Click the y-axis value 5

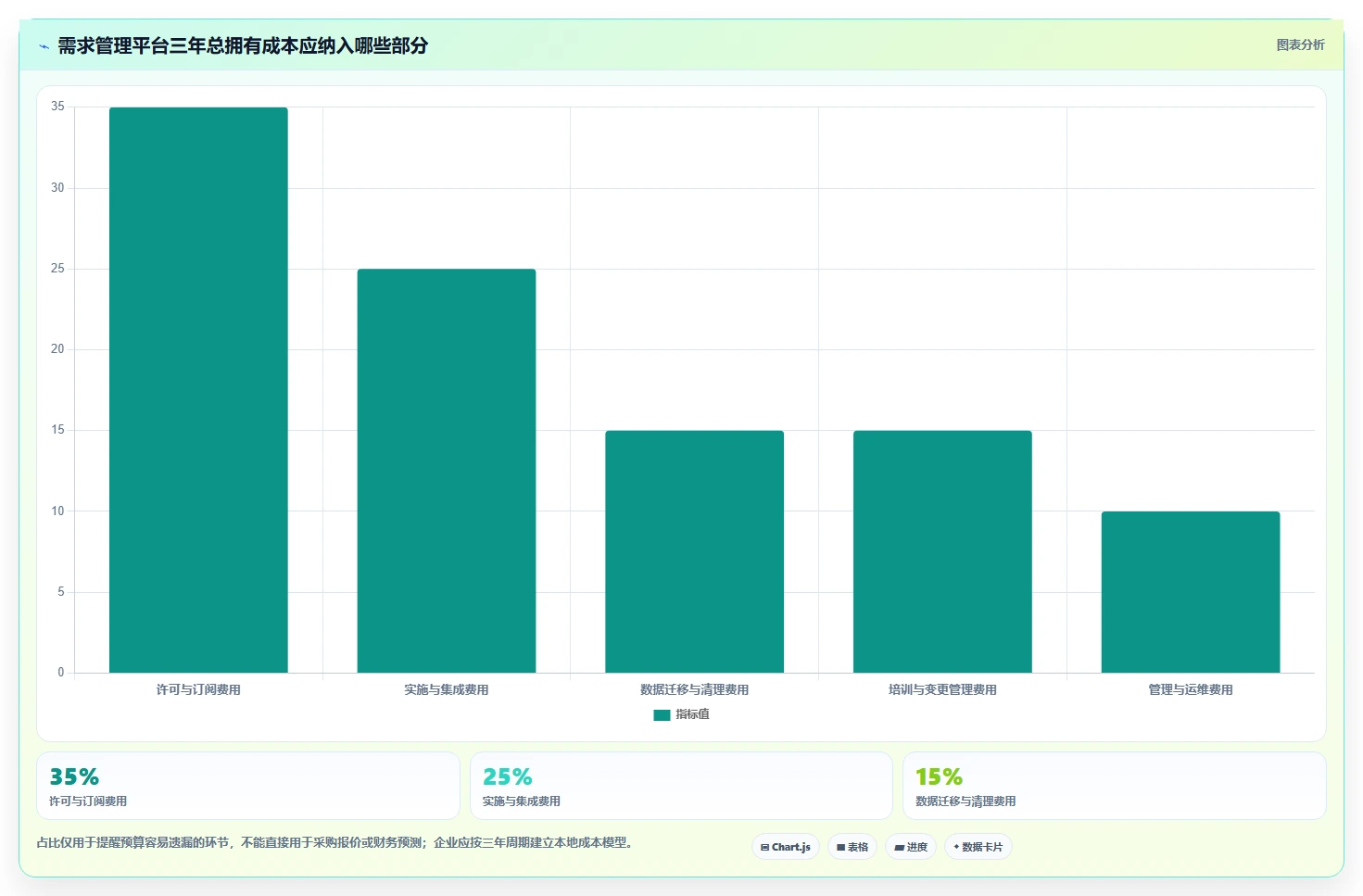pos(61,592)
